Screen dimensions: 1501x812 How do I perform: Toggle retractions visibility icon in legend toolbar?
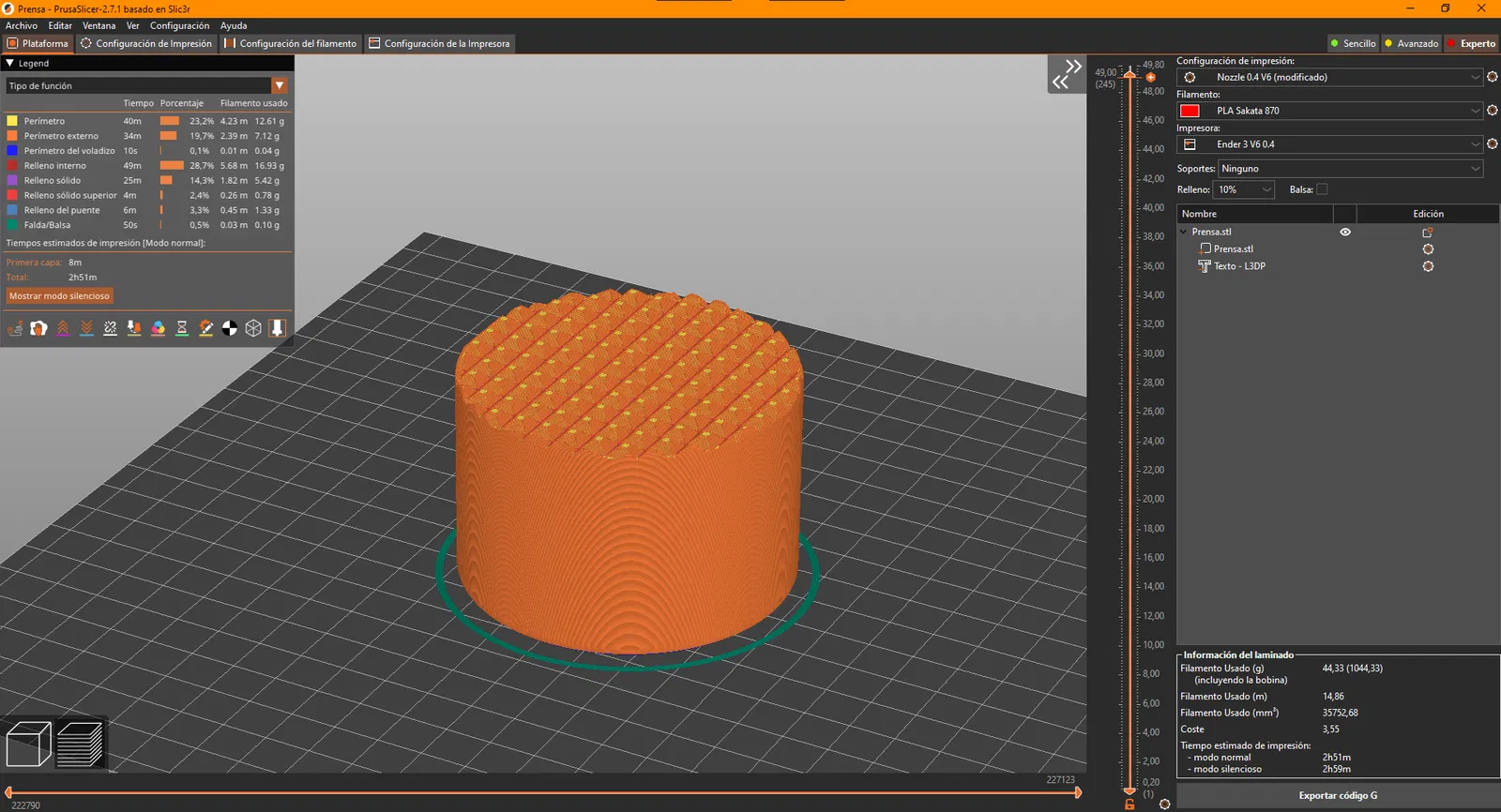point(63,328)
